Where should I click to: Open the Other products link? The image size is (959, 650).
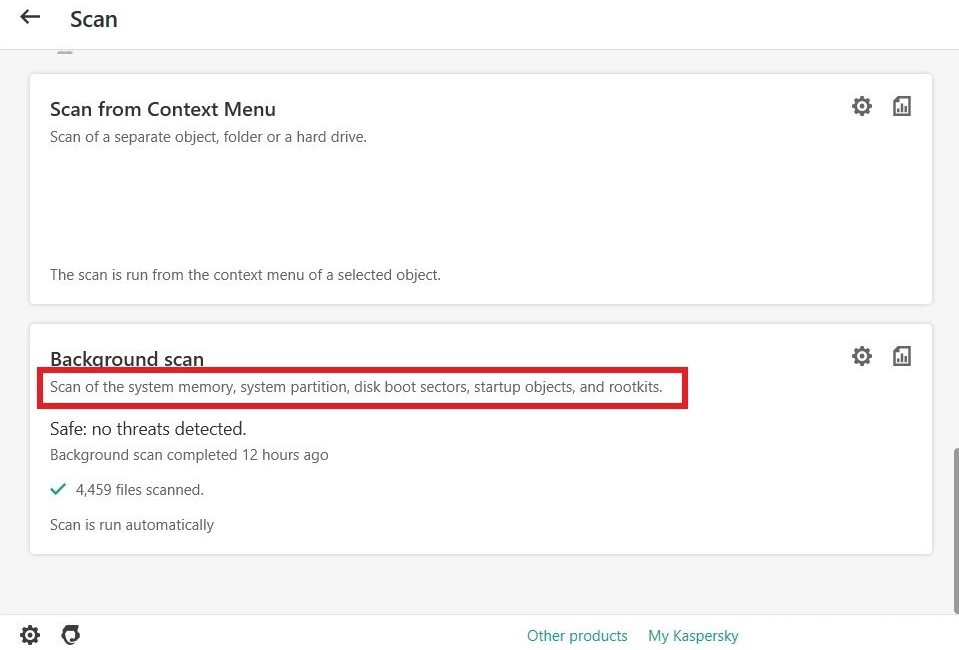(577, 636)
